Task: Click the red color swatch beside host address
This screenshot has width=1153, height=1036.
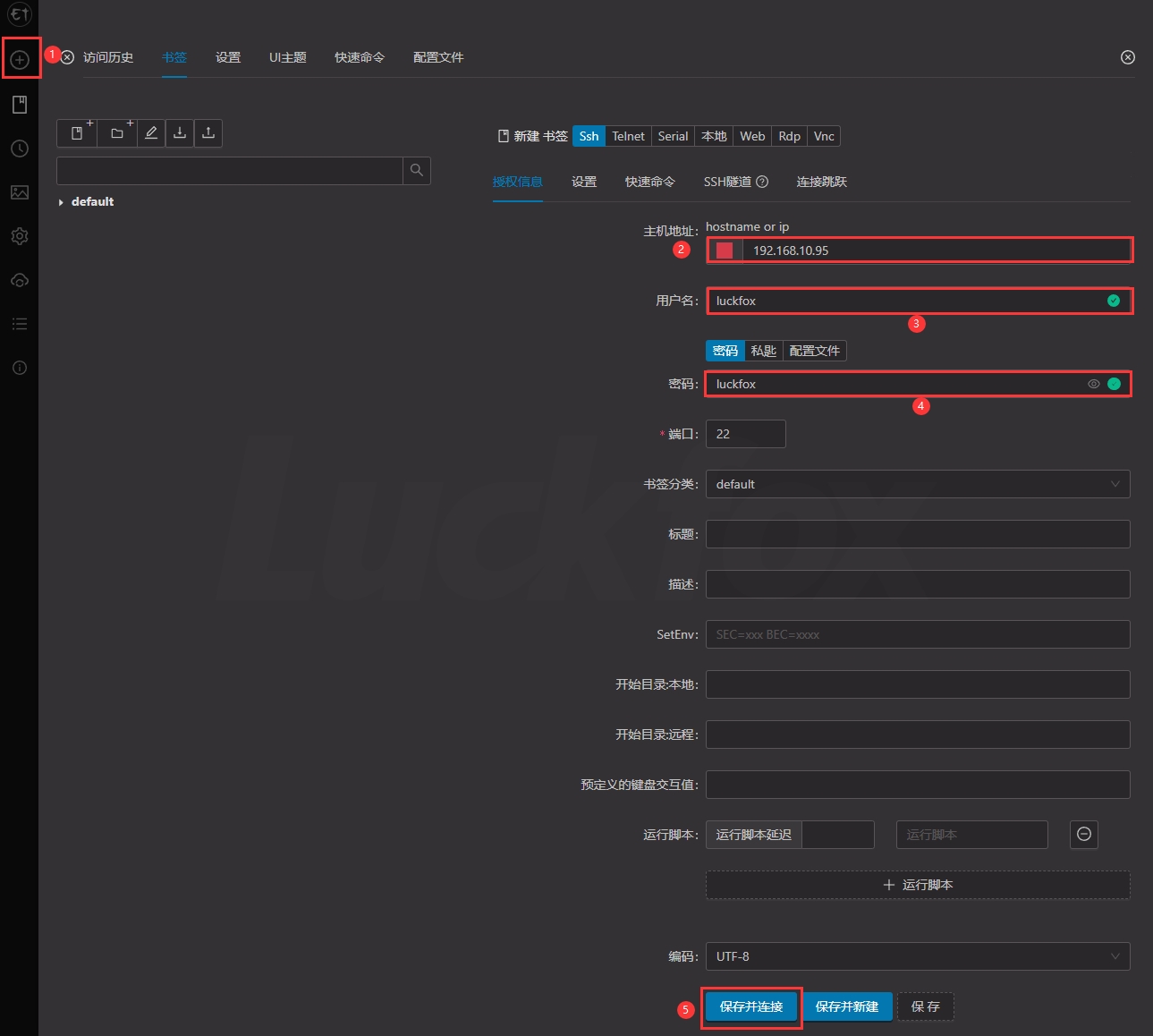Action: tap(725, 251)
